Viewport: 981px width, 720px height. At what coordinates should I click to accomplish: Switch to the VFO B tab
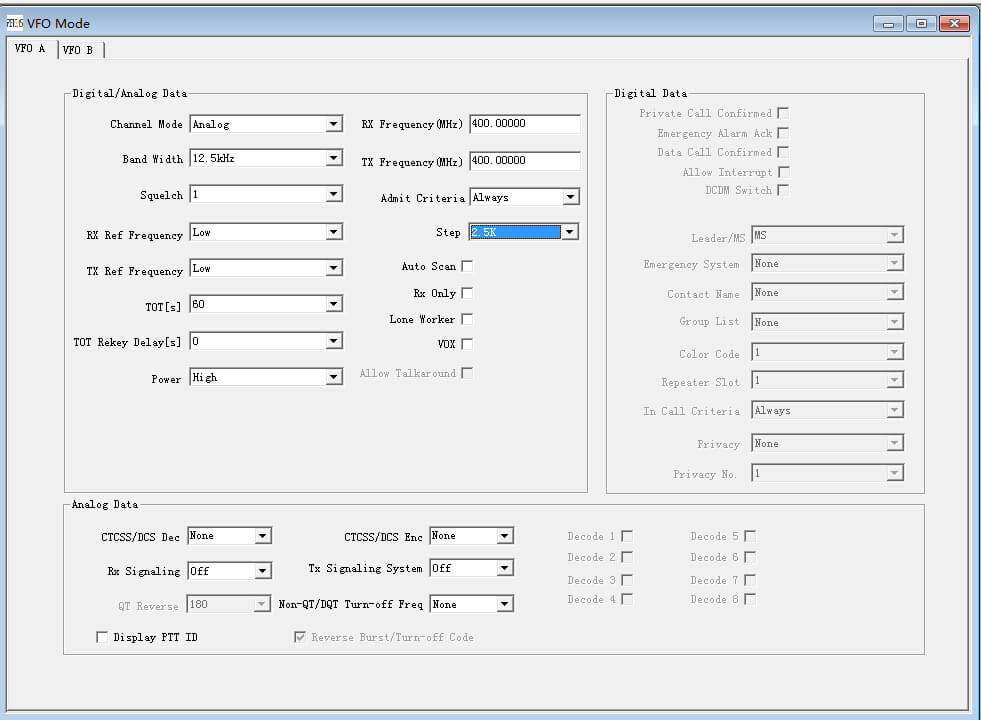coord(78,50)
